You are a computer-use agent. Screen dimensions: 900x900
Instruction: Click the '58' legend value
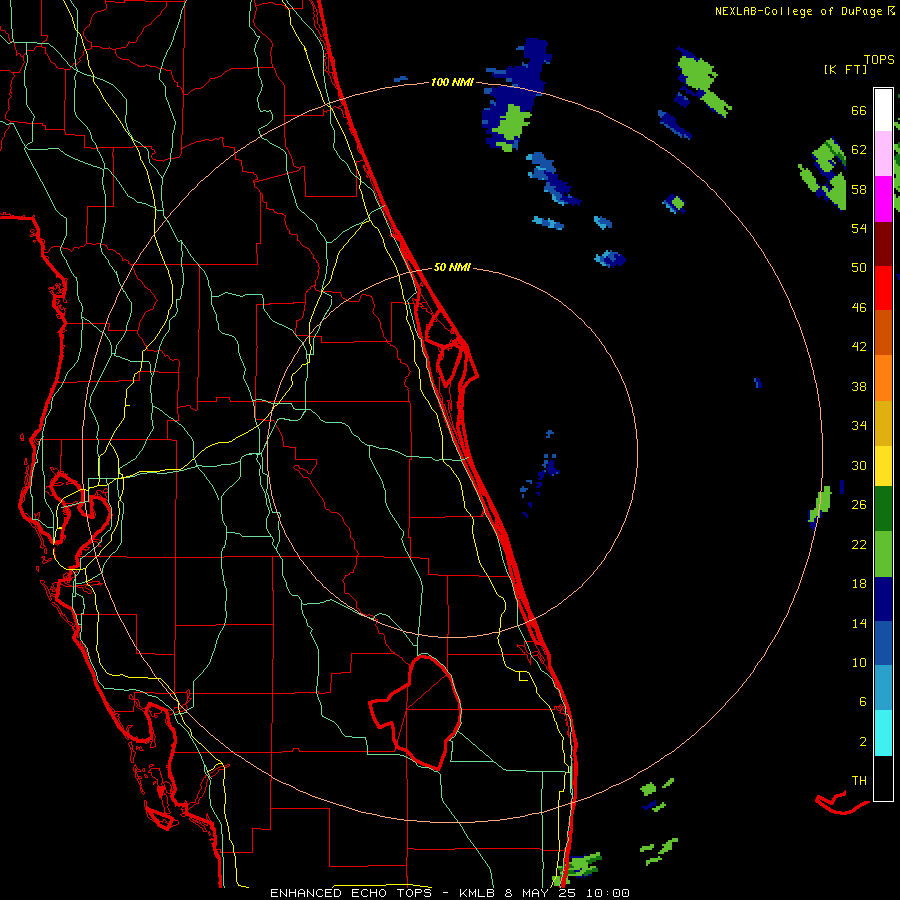coord(859,189)
